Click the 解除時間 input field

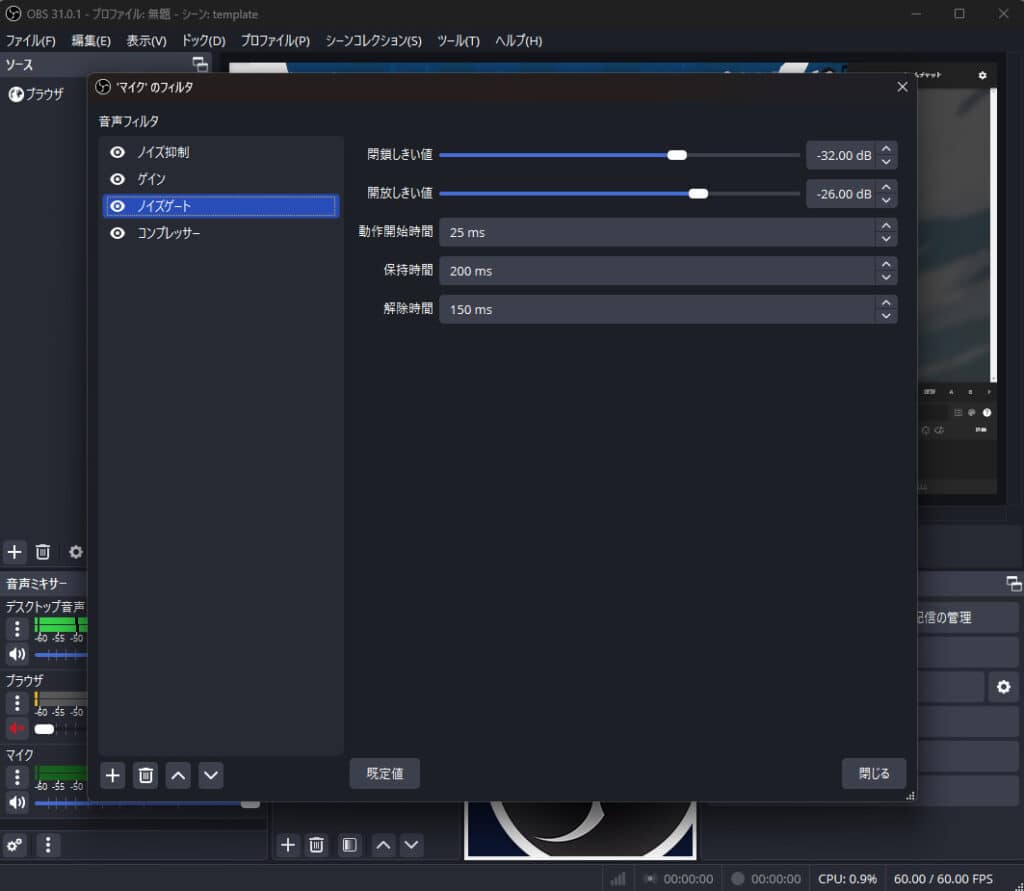(655, 309)
